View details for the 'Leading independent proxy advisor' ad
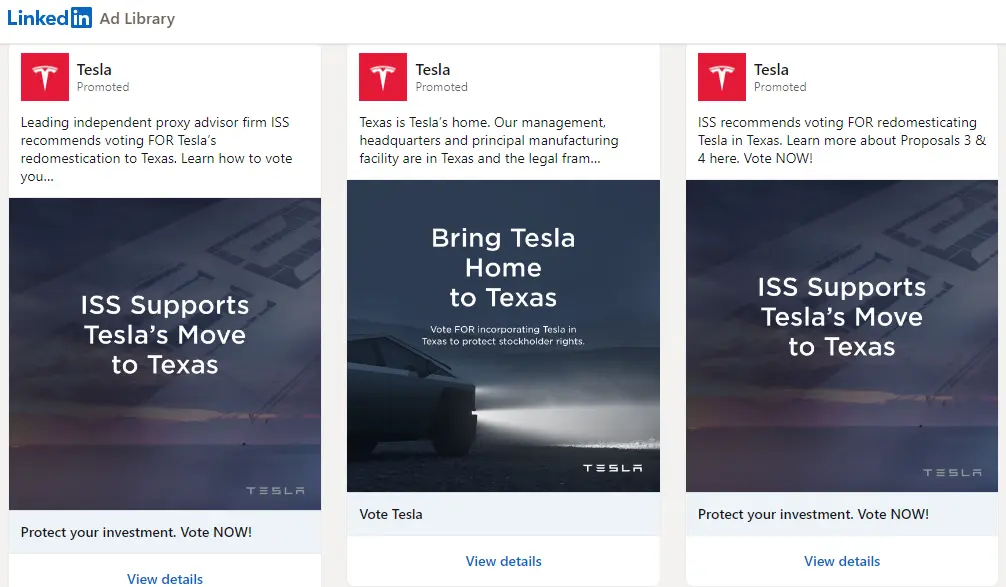 point(165,579)
